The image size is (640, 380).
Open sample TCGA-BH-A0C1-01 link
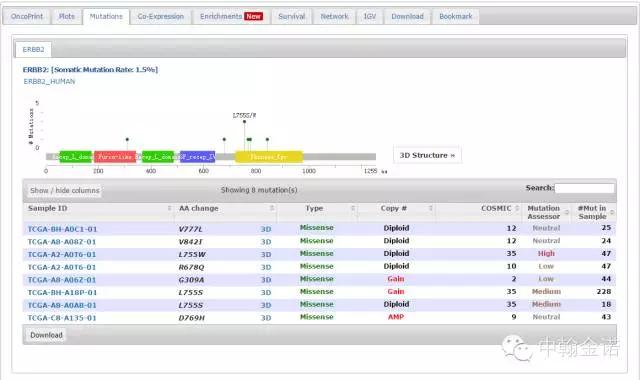tap(62, 229)
